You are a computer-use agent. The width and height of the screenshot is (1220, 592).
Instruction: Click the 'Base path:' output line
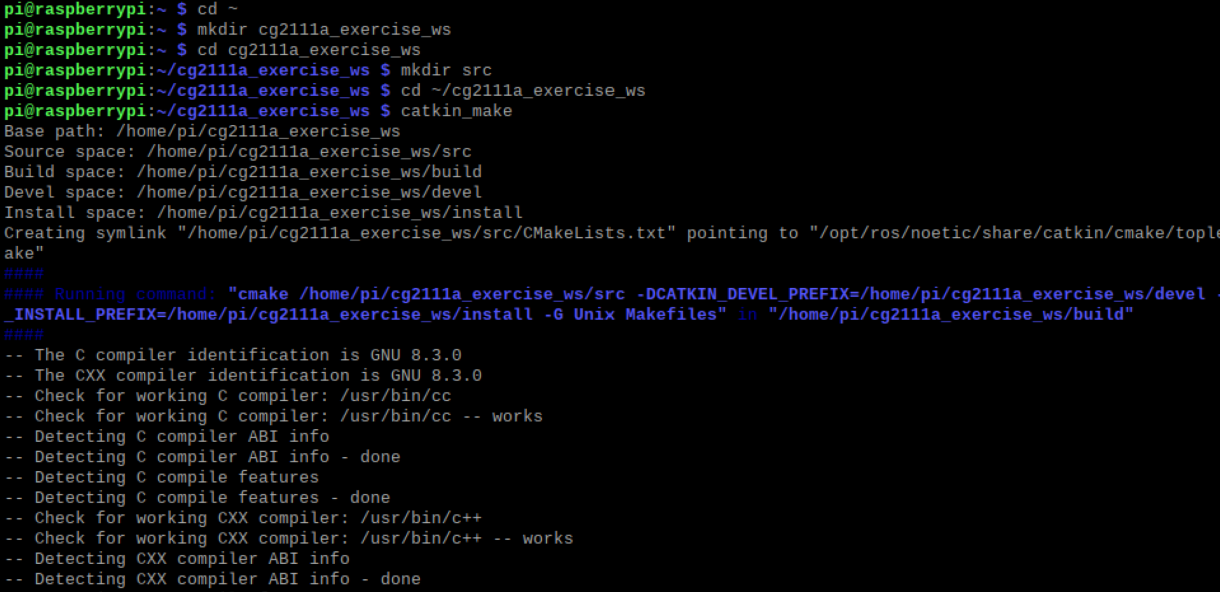tap(202, 131)
